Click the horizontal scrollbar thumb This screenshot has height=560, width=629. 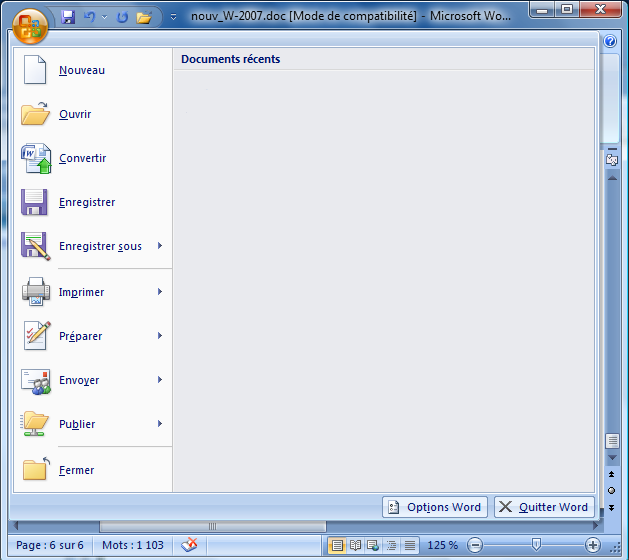[x=213, y=526]
